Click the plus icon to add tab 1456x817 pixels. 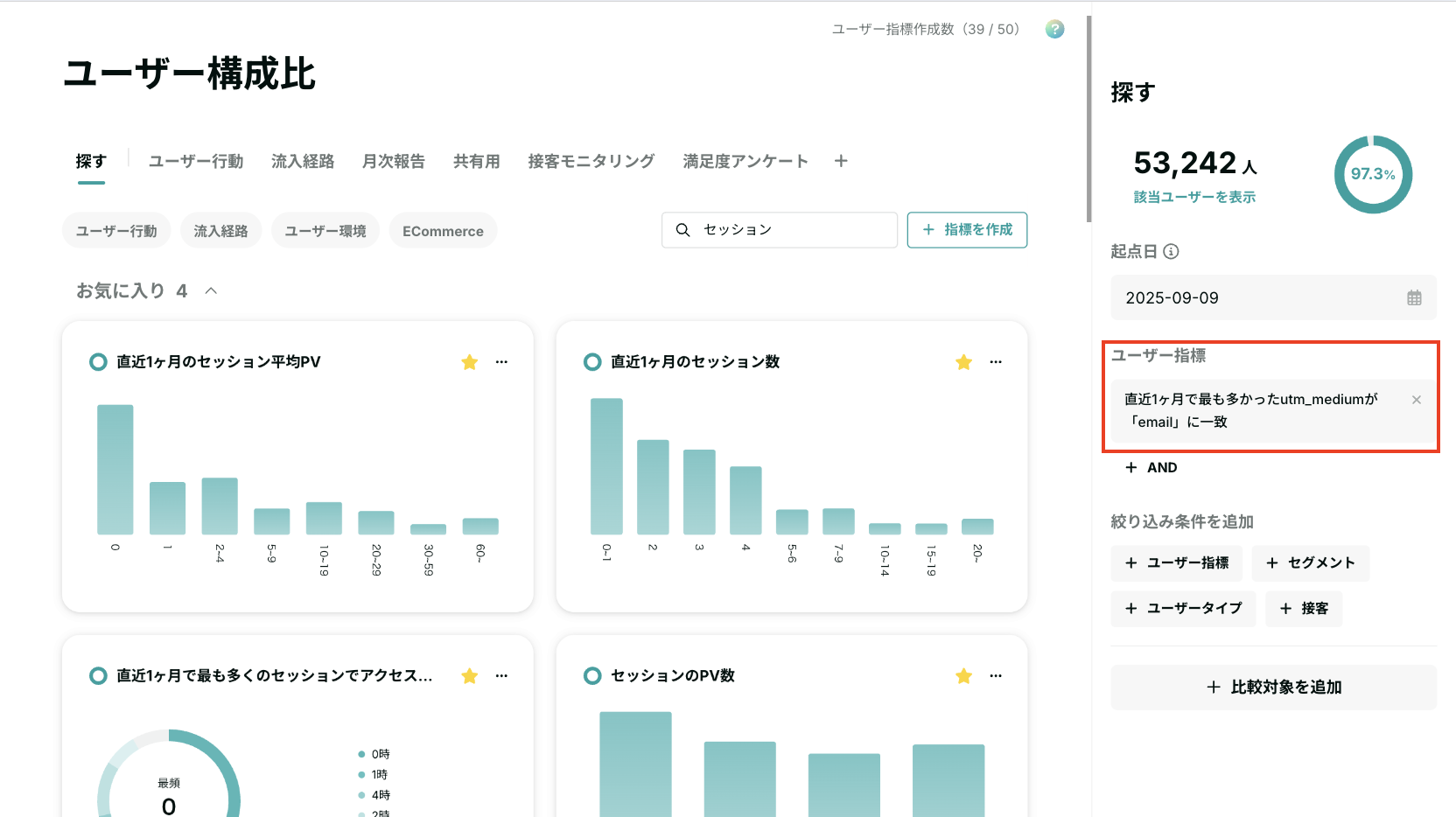point(841,161)
